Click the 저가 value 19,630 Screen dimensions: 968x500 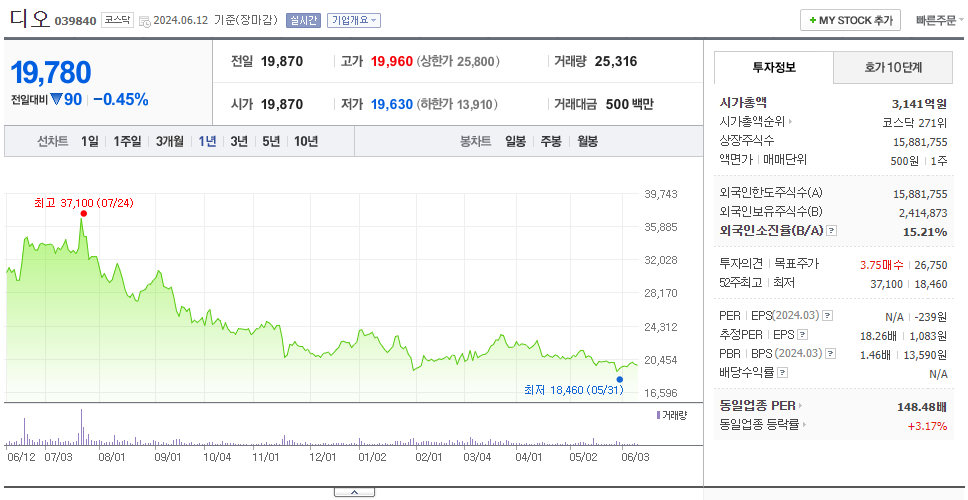(x=391, y=104)
